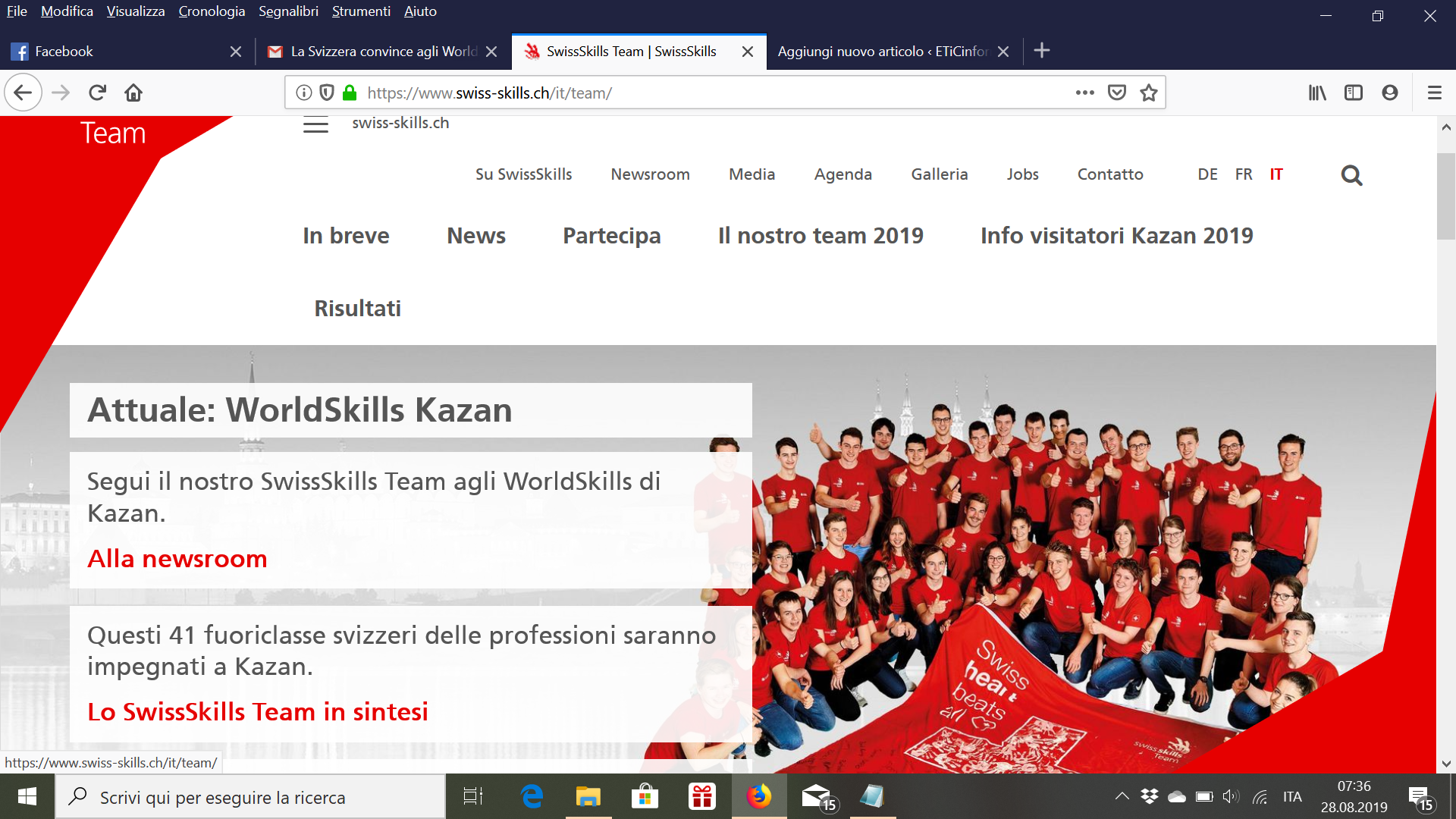Go back to the previous page
This screenshot has width=1456, height=819.
[23, 93]
